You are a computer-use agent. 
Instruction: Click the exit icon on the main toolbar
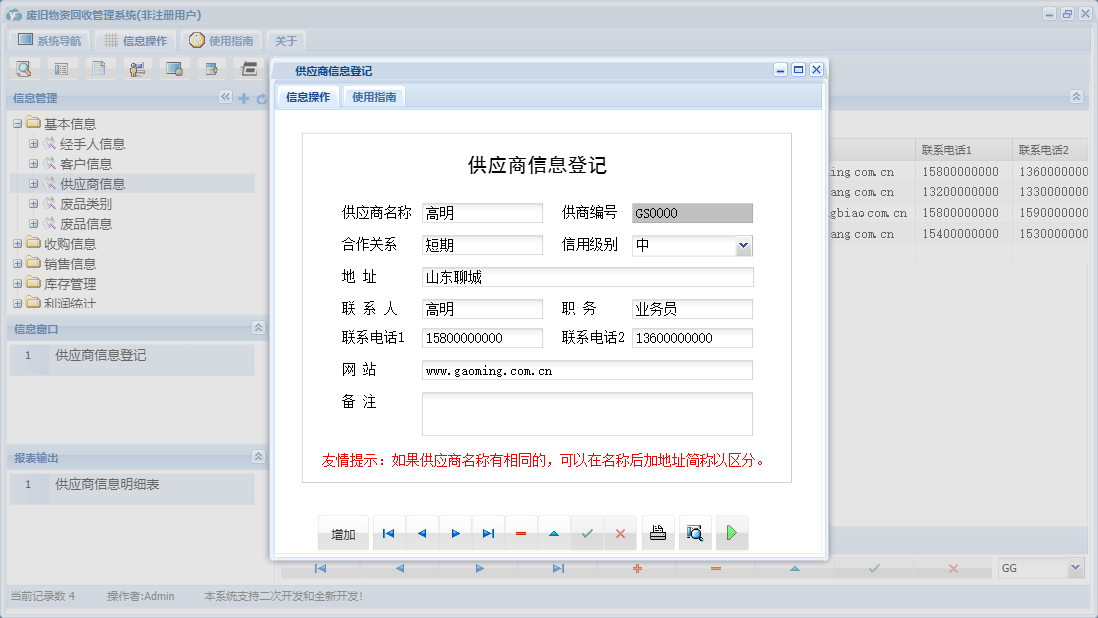tap(249, 68)
